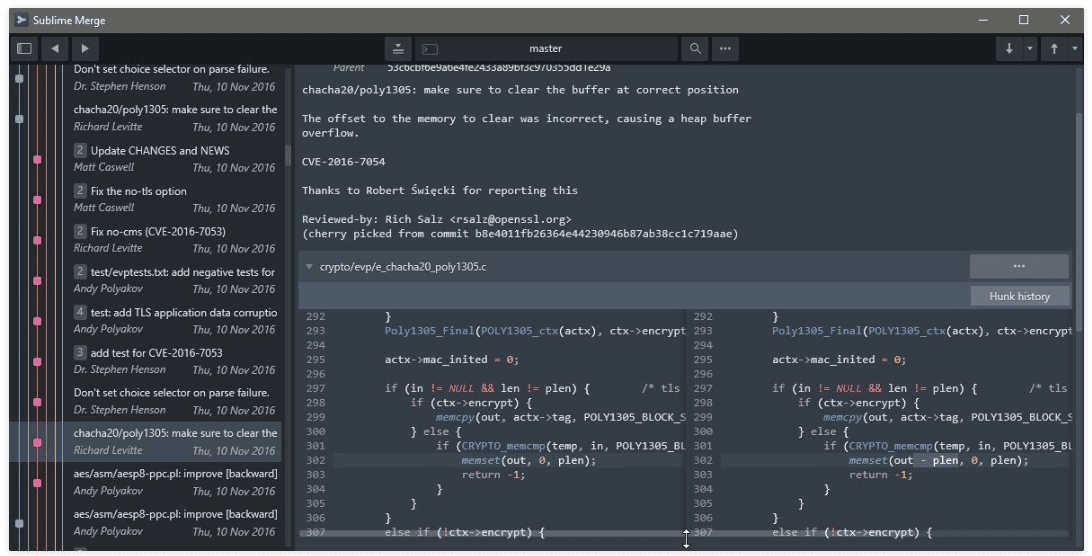Select 'add test for CVE-2016-7053' commit
This screenshot has height=556, width=1092.
point(175,361)
